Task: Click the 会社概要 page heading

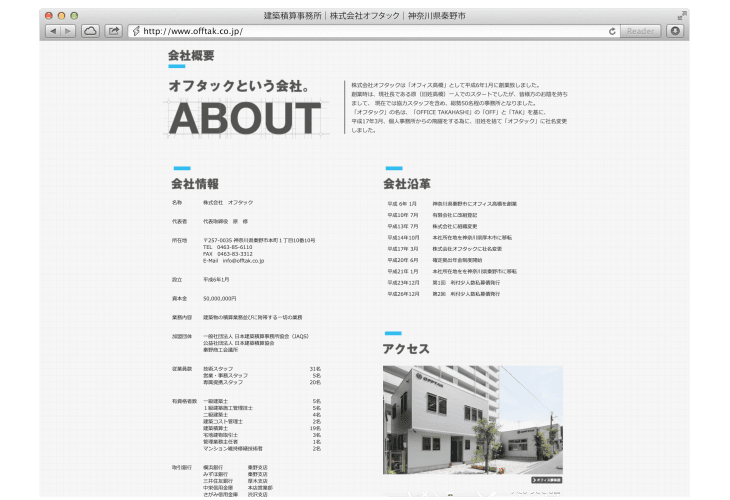Action: [x=191, y=56]
